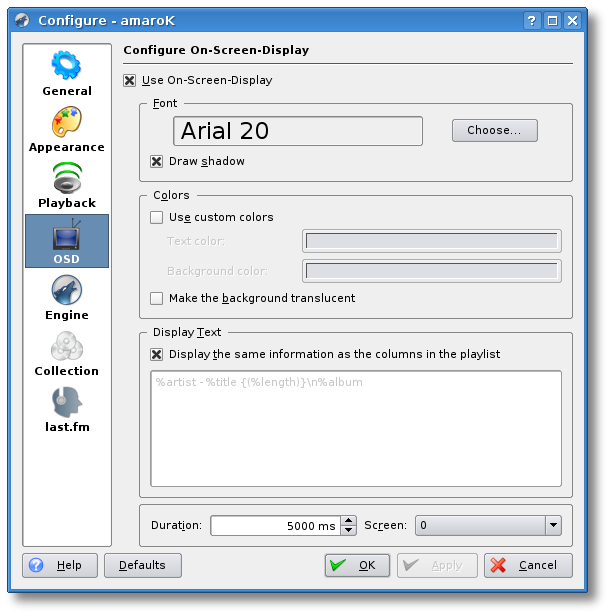Select the Collection discs icon
Viewport: 611px width, 616px height.
(67, 347)
